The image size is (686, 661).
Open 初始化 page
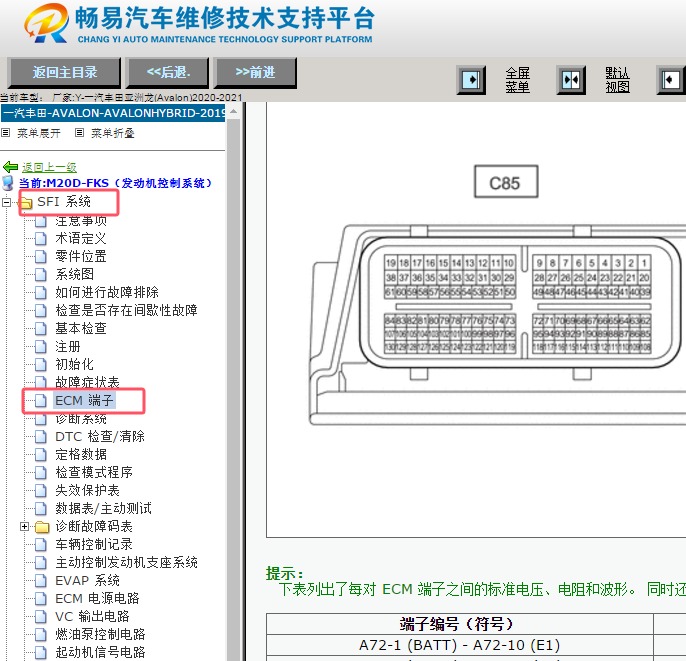(74, 364)
